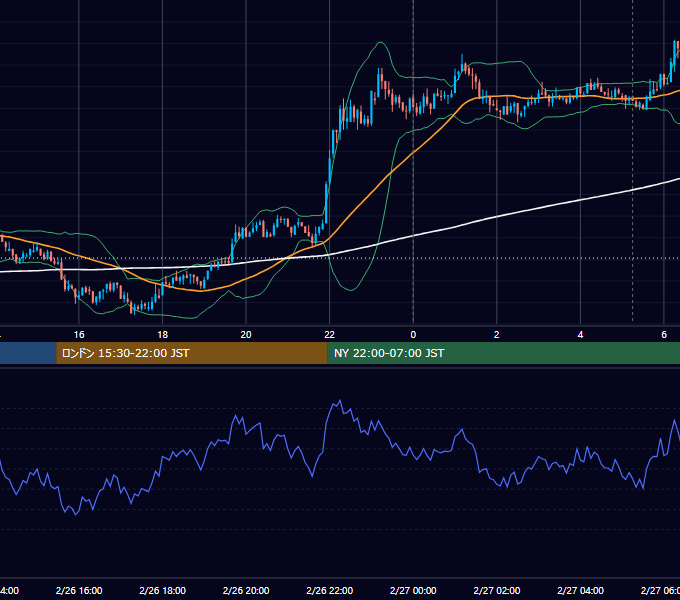Click the blue session bar before London
The width and height of the screenshot is (680, 600).
(x=28, y=353)
